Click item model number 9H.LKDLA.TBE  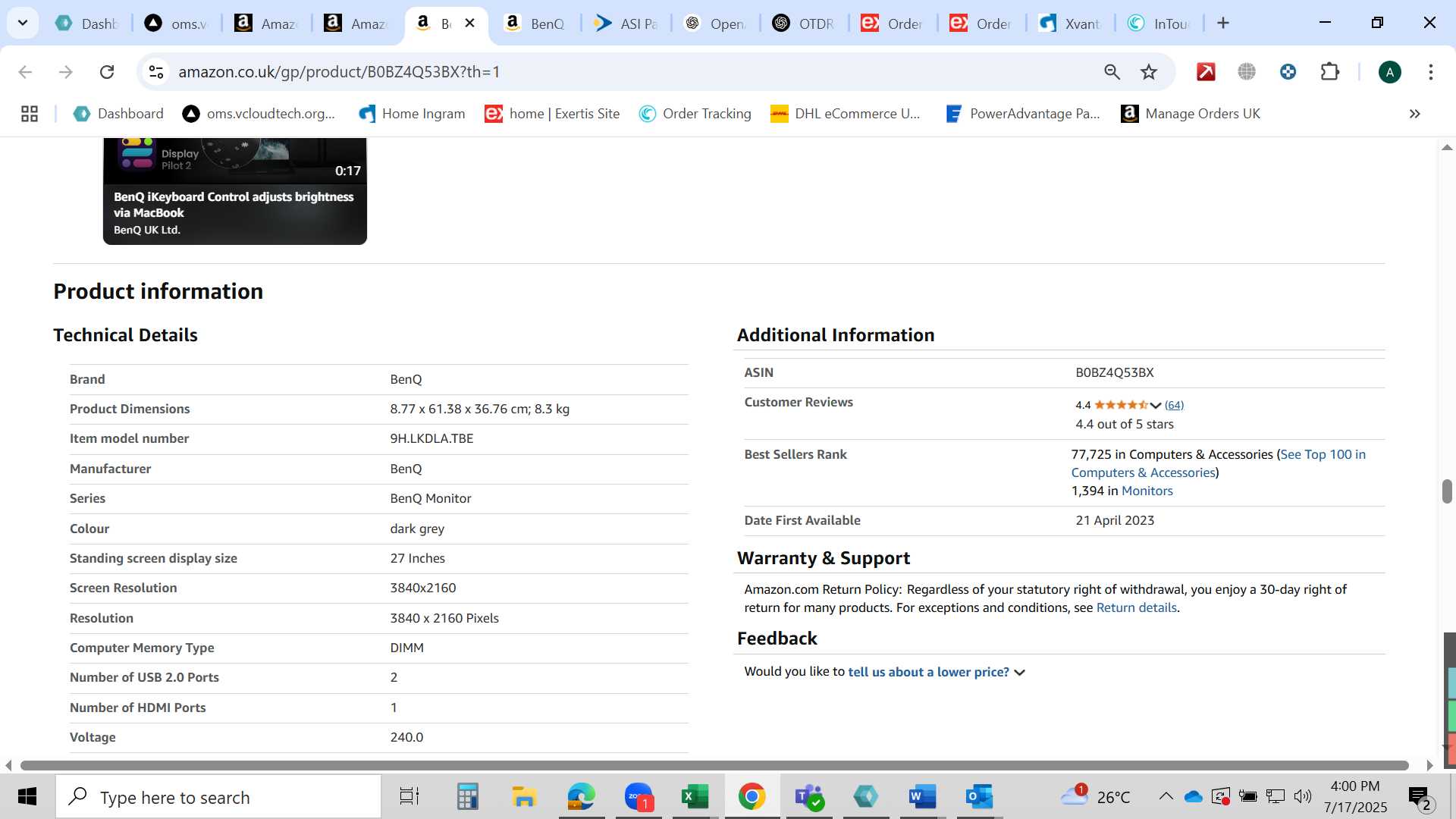coord(431,438)
